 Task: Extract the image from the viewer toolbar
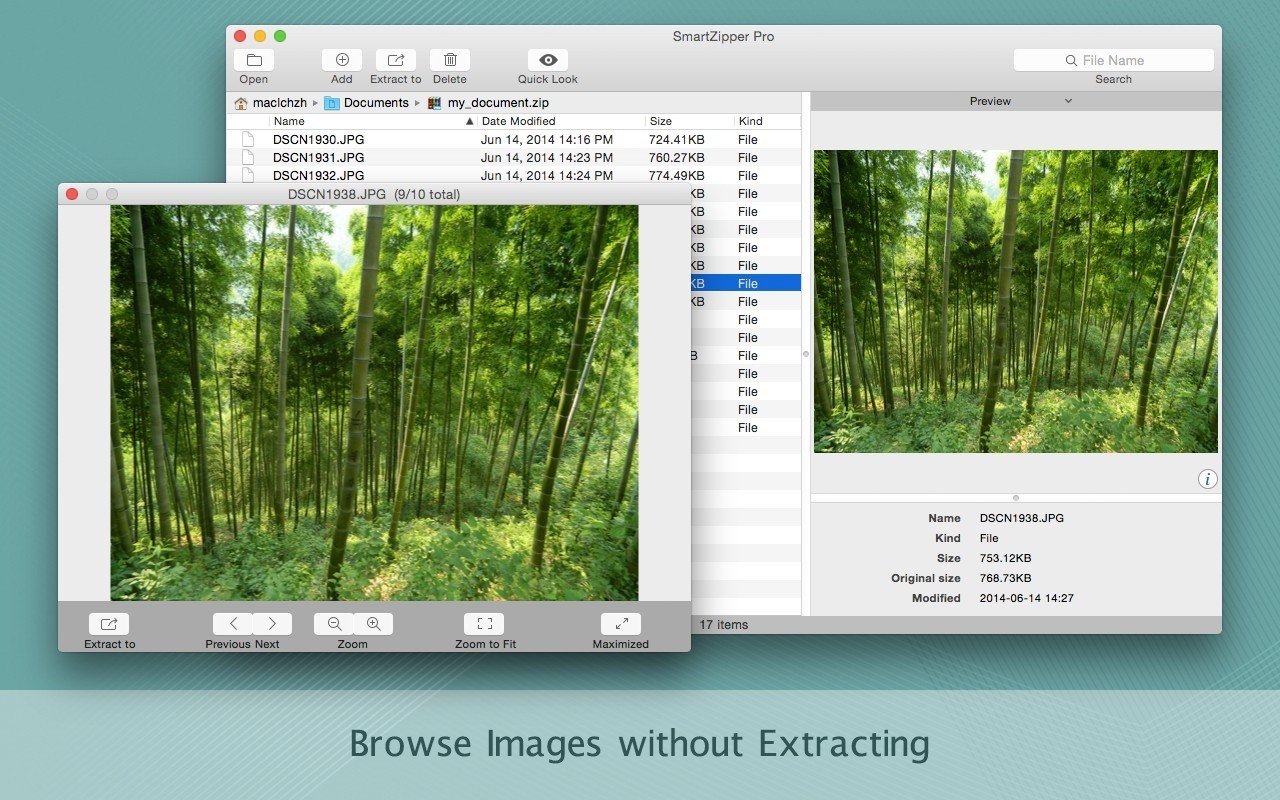(x=109, y=624)
